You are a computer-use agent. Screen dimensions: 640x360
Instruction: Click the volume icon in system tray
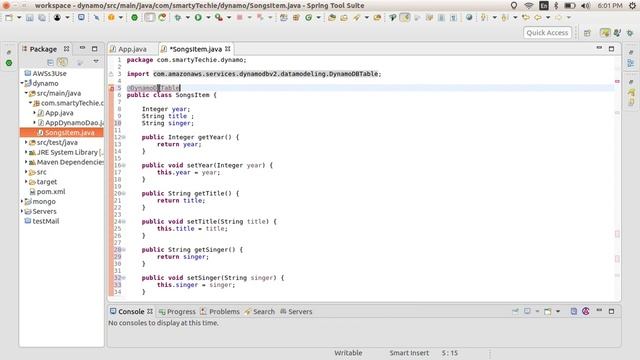click(x=586, y=5)
